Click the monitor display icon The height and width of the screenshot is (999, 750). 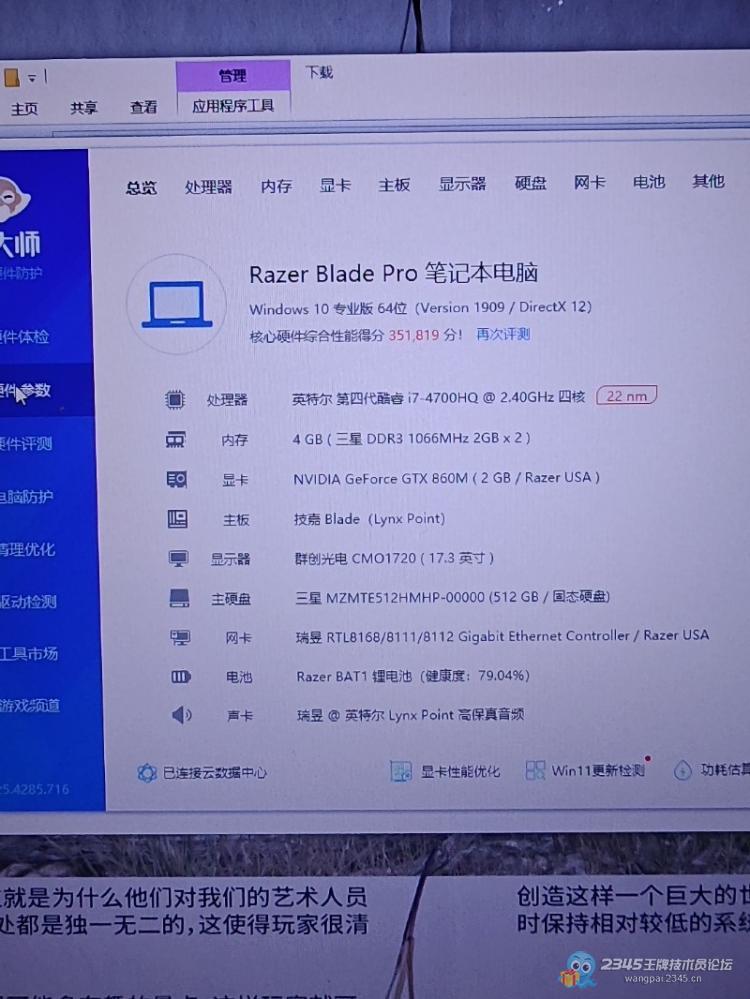tap(178, 559)
